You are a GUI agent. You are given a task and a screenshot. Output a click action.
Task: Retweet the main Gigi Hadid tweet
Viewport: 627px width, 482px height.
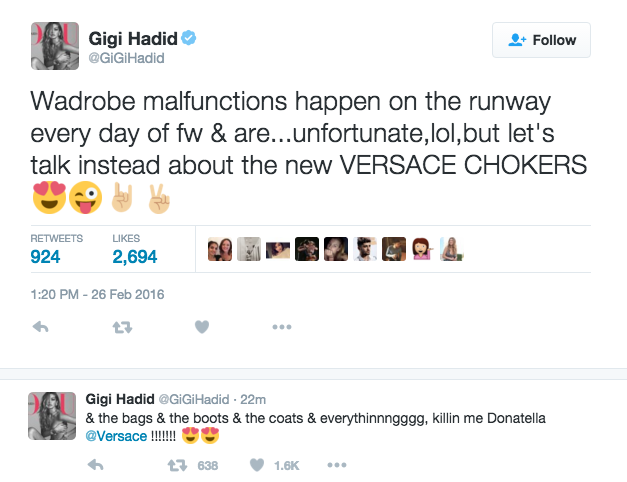122,327
